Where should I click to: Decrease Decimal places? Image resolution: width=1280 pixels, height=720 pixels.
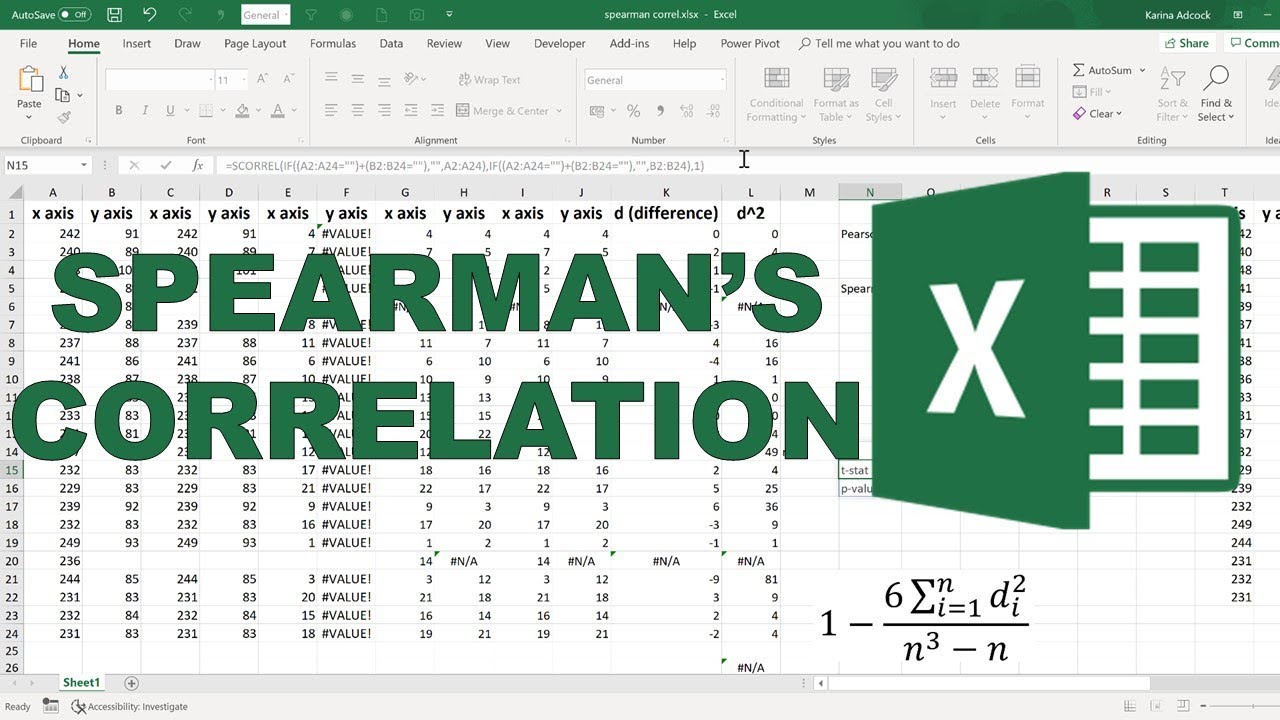[x=714, y=111]
